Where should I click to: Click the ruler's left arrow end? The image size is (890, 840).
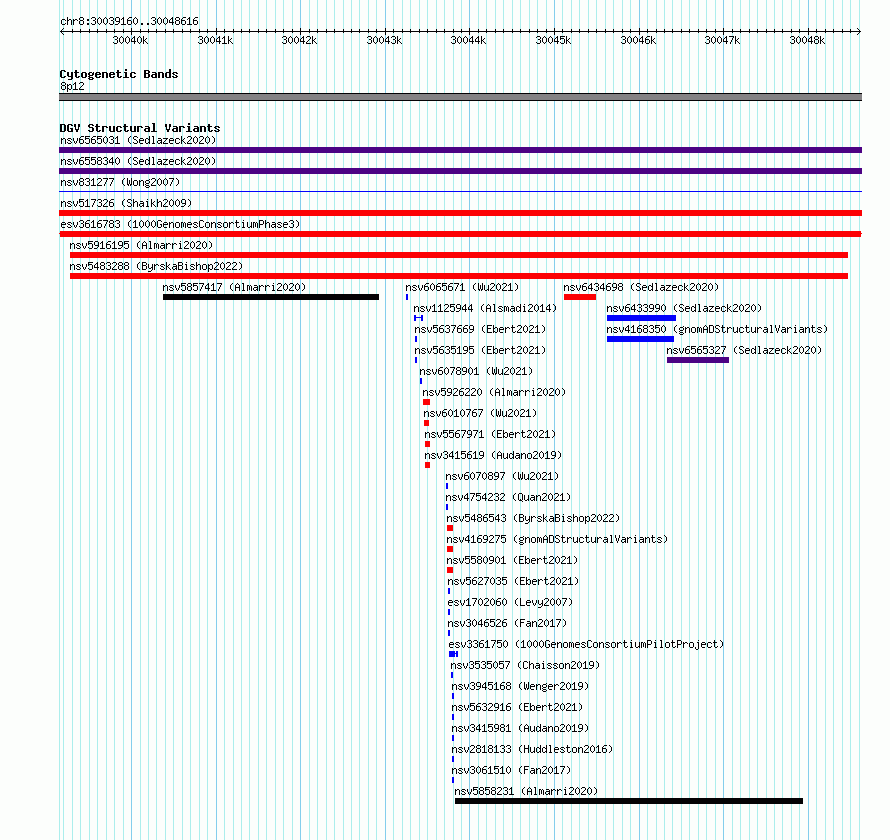click(62, 31)
